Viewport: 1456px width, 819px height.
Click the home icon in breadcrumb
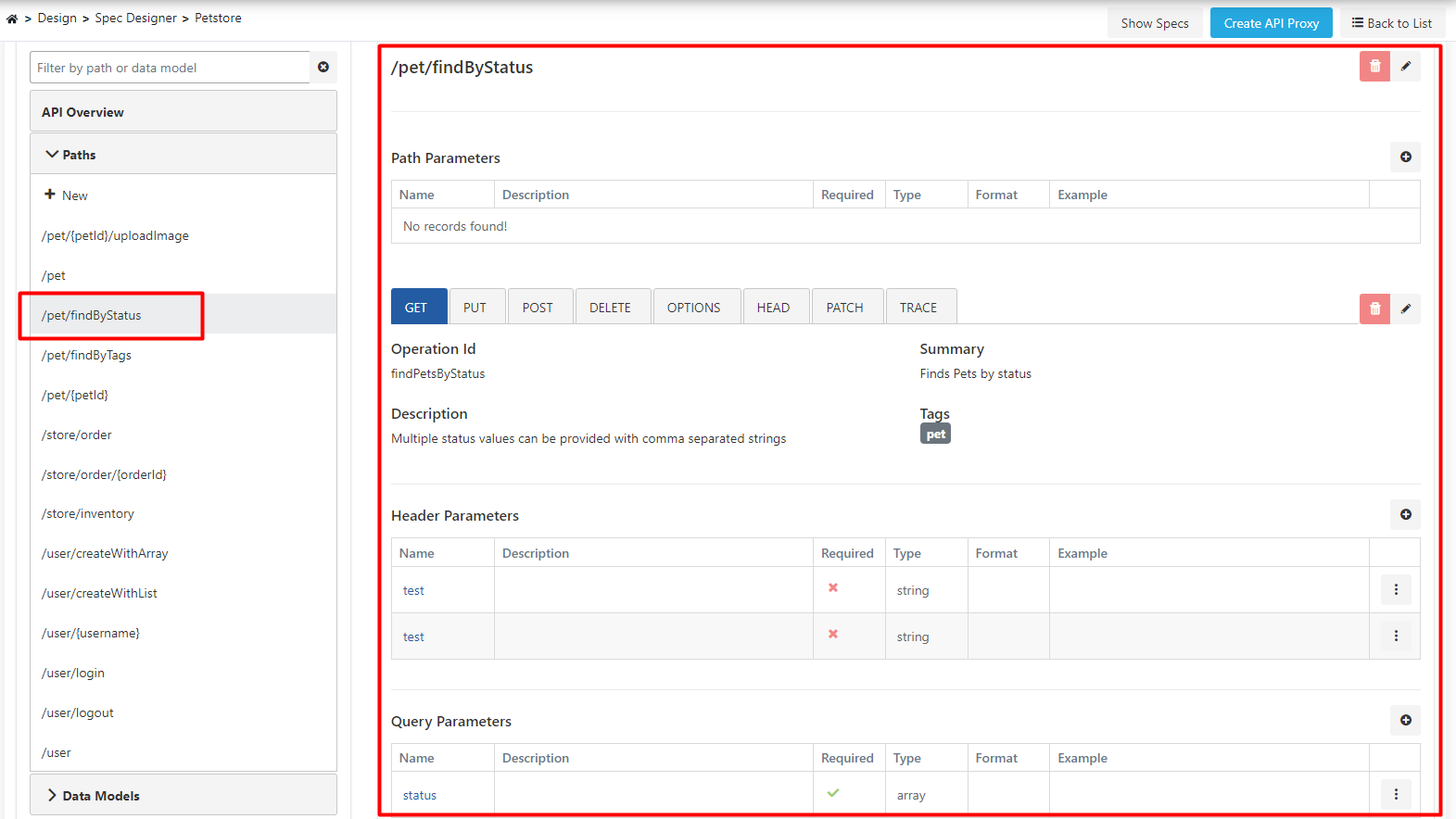(x=12, y=19)
